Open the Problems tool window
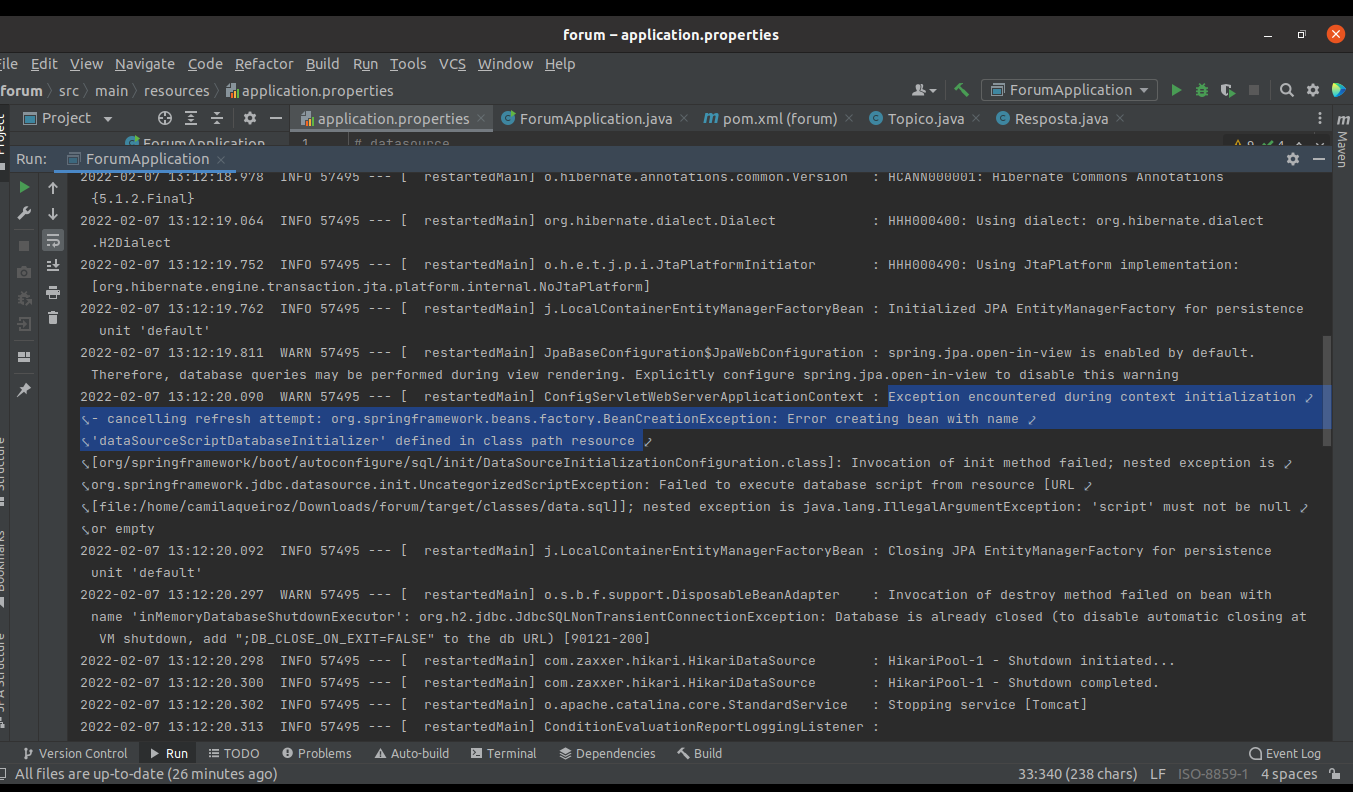 coord(317,753)
